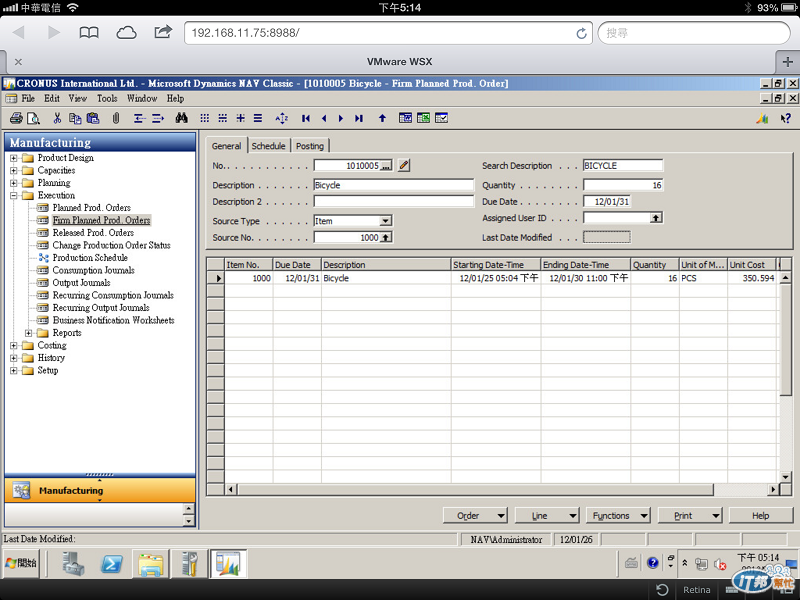Click the grid horizontal scrollbar
800x600 pixels.
[x=474, y=489]
